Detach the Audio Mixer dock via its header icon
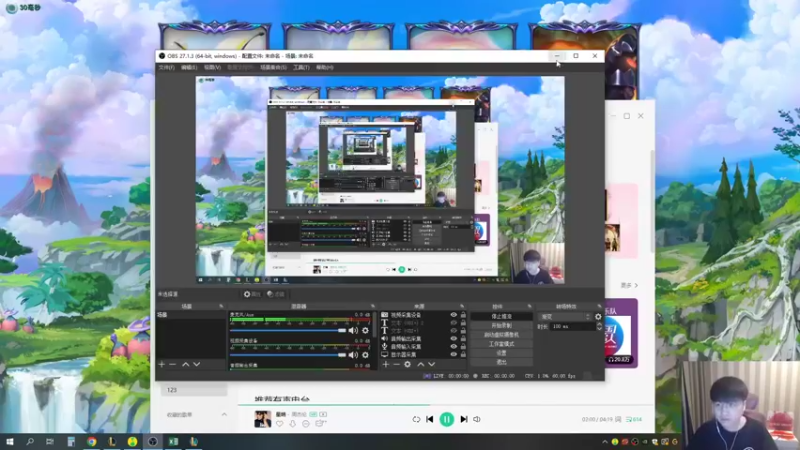 (x=373, y=306)
